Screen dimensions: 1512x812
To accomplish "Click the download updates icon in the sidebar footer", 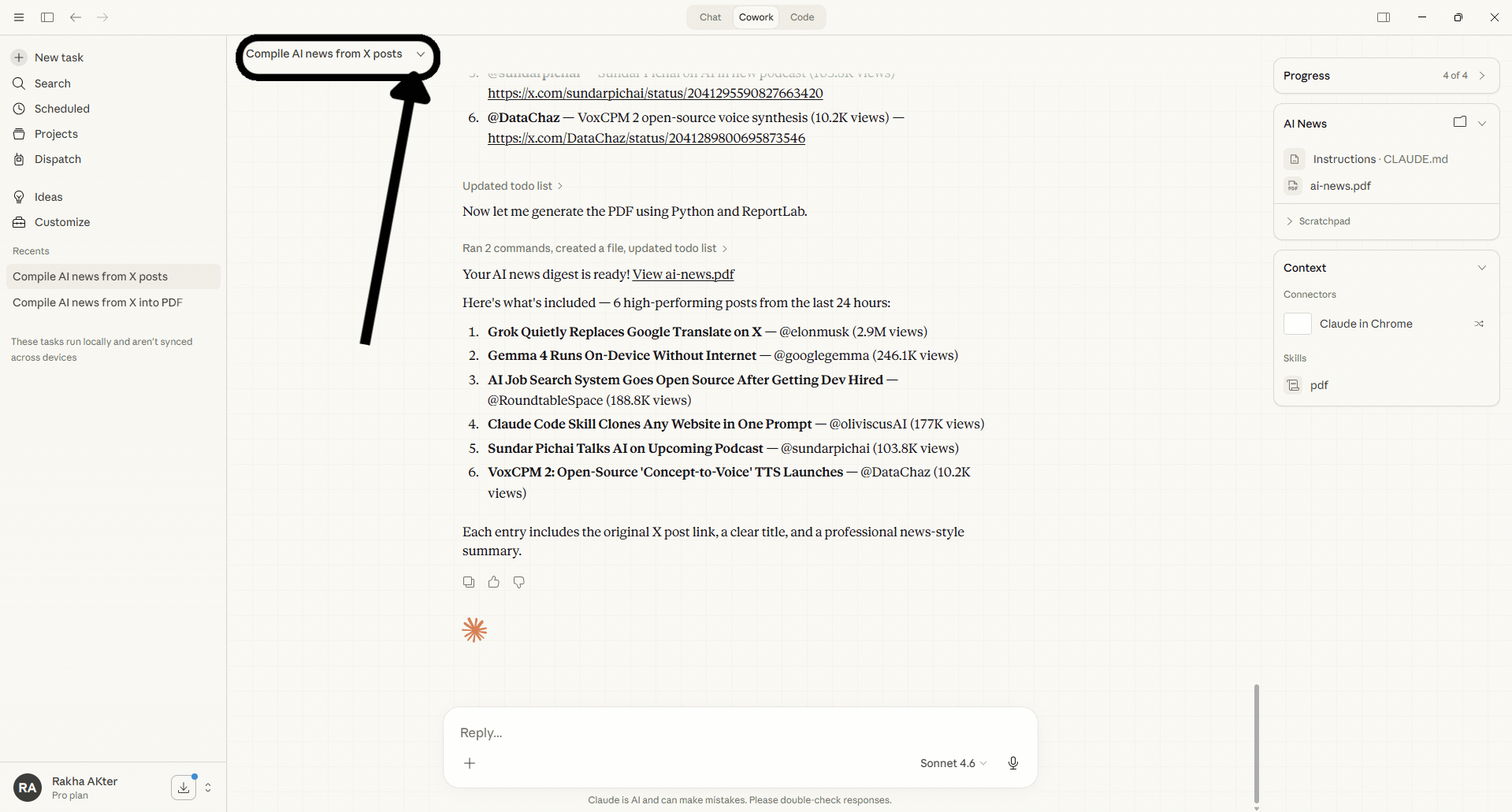I will [x=184, y=787].
